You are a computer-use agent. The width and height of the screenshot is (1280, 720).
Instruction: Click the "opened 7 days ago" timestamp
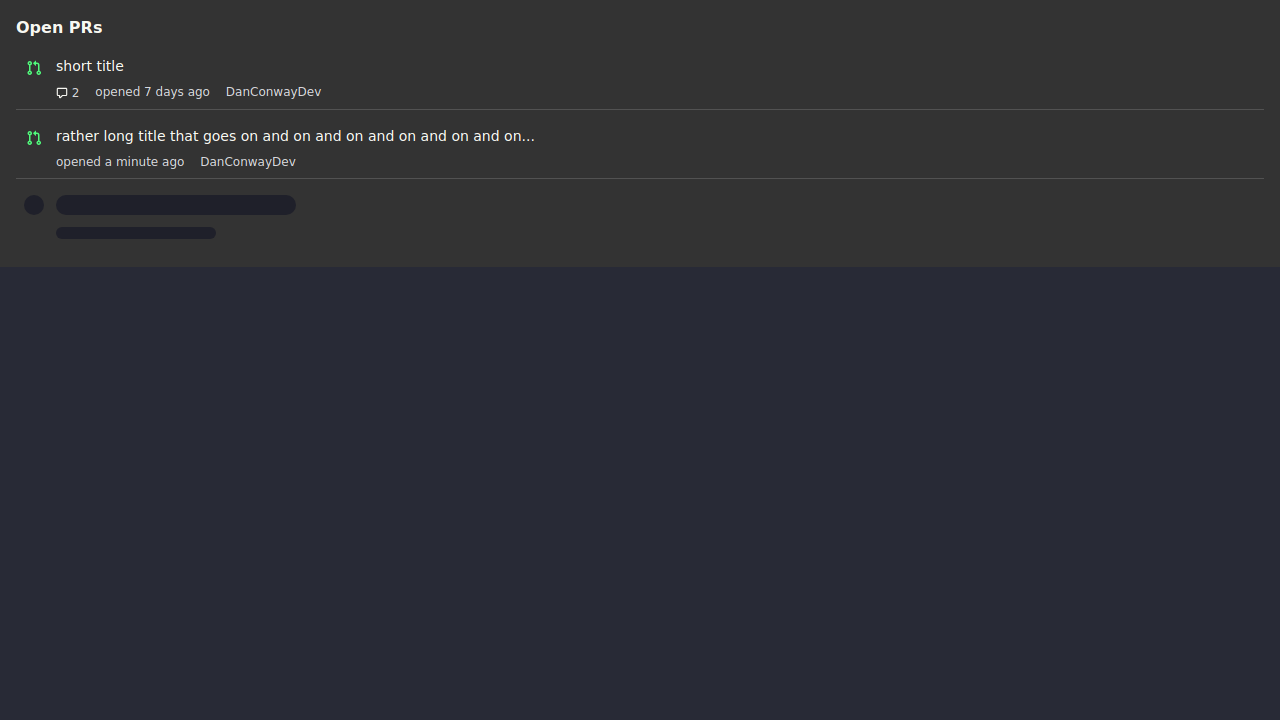(152, 92)
